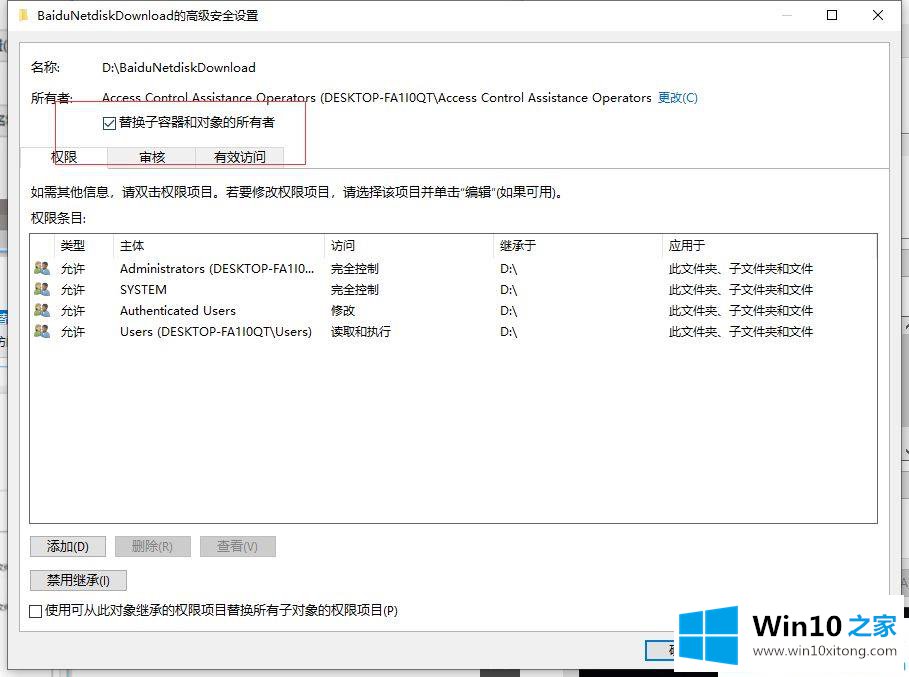Sort by the 主体 column header
909x677 pixels.
[219, 246]
